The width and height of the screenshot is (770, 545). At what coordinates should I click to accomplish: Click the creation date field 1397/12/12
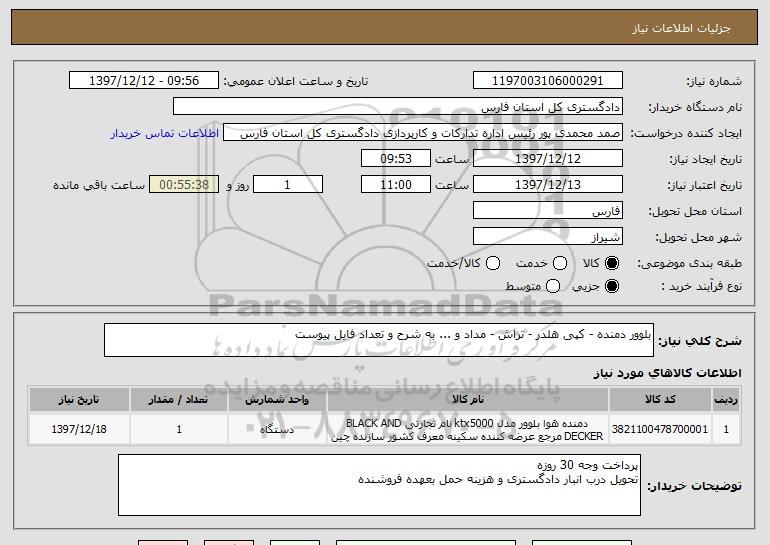pyautogui.click(x=548, y=159)
